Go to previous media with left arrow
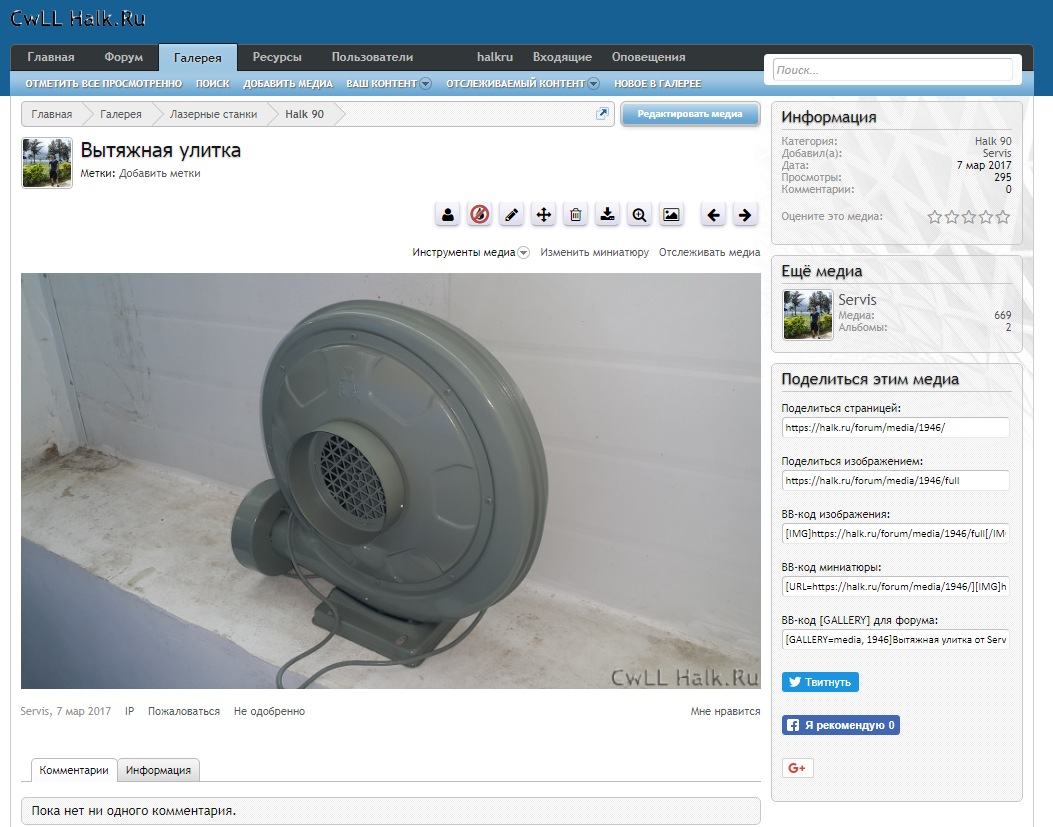The width and height of the screenshot is (1053, 827). coord(712,214)
